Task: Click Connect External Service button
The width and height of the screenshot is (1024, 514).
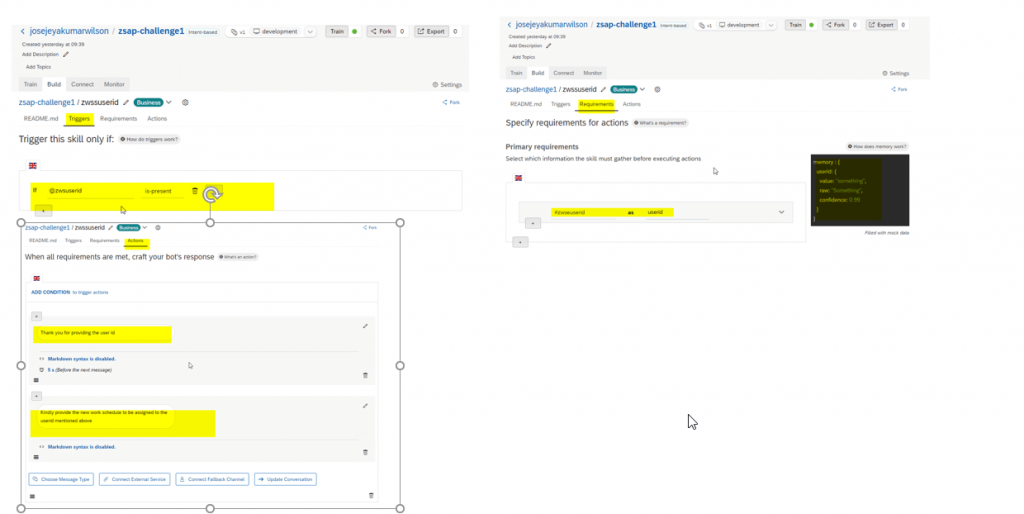Action: click(135, 479)
